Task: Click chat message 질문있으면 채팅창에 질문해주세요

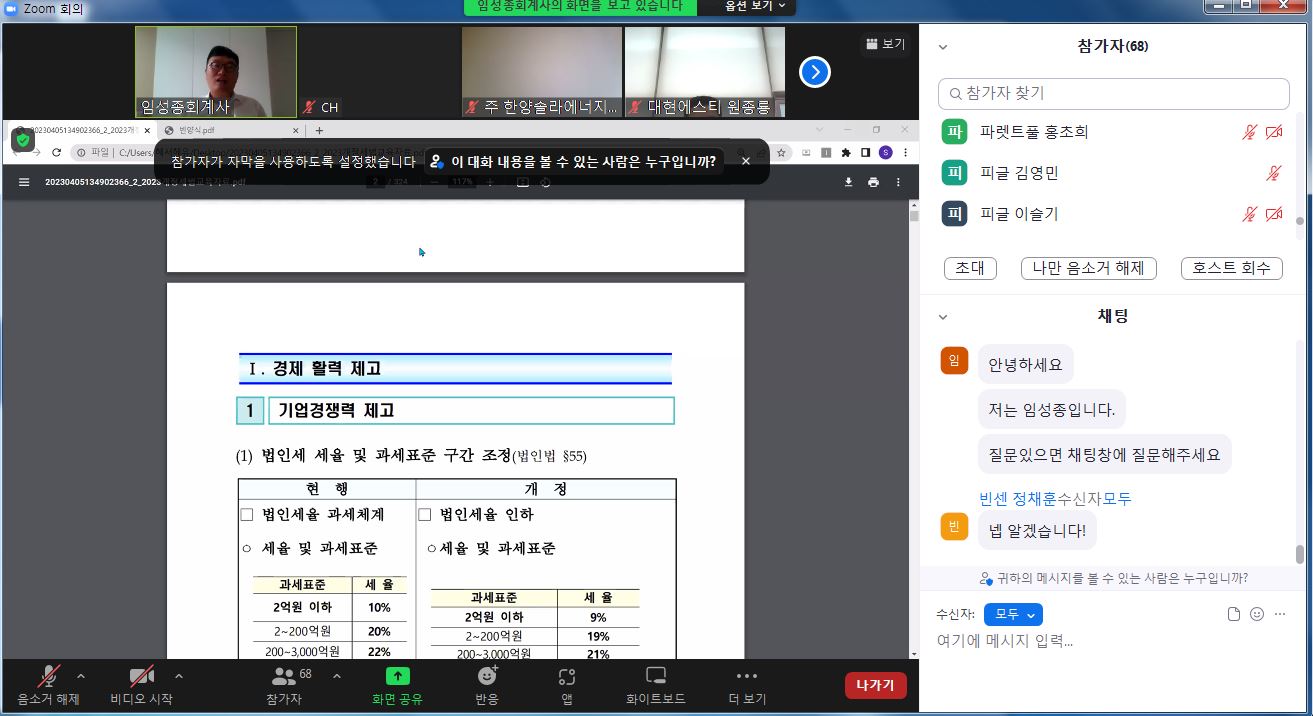Action: (x=1104, y=454)
